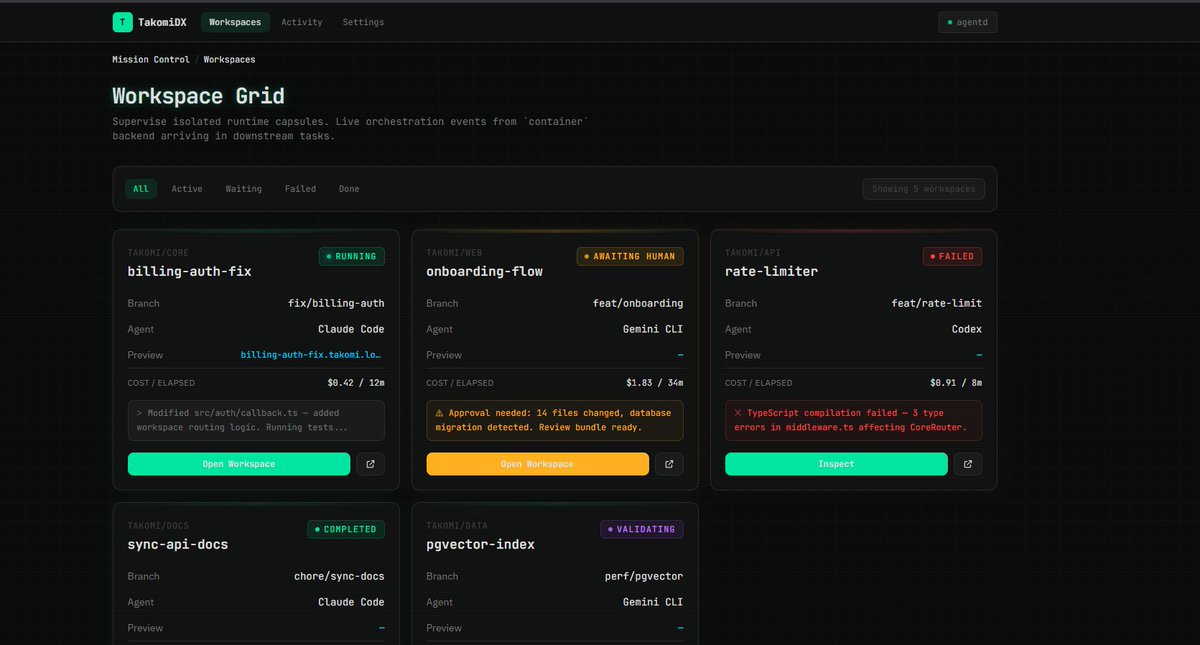Image resolution: width=1200 pixels, height=645 pixels.
Task: Click the Workspace Grid heading
Action: 198,96
